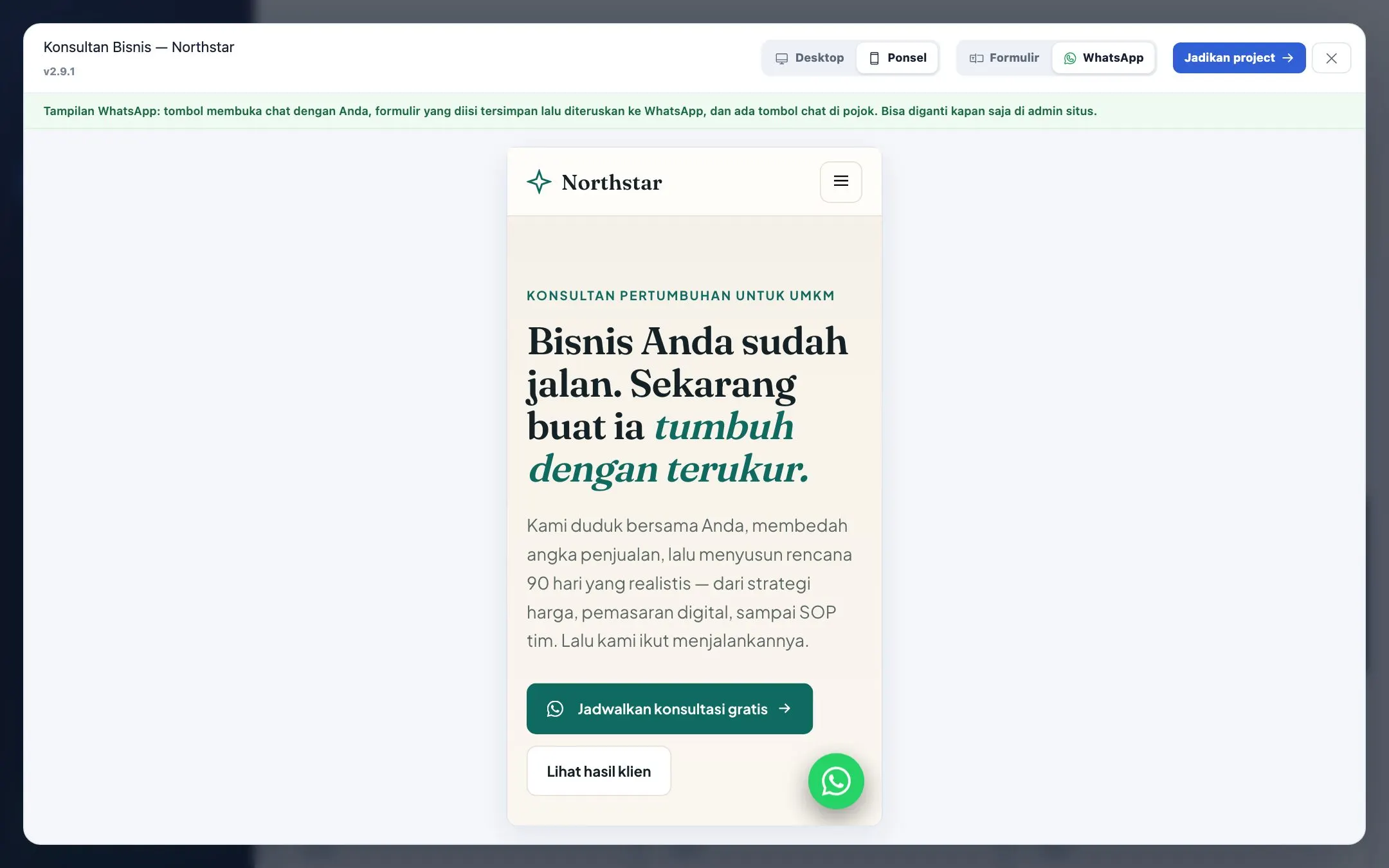Click the headline Bisnis Anda sudah jalan

point(687,363)
